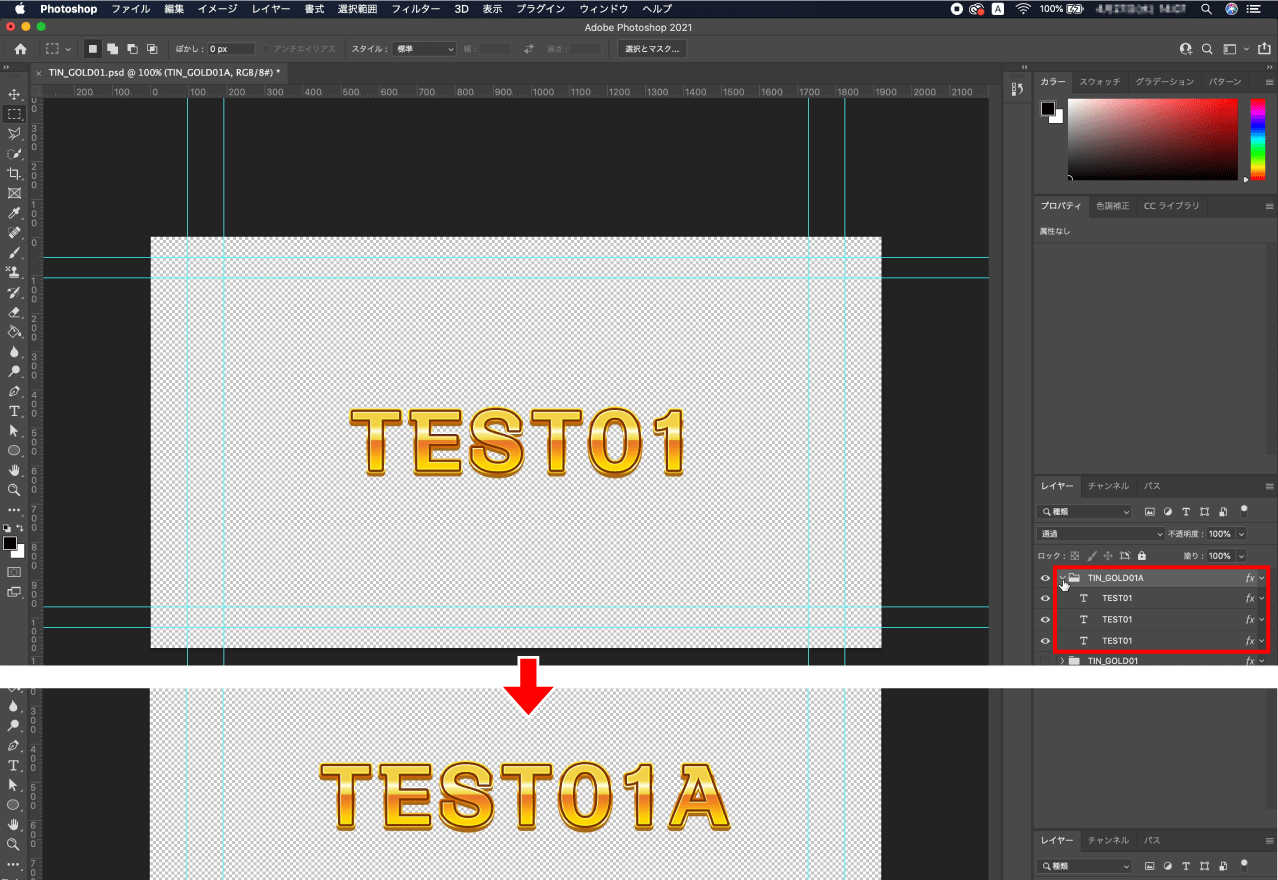Expand the TIN_GOLD01 group
1278x880 pixels.
1062,660
